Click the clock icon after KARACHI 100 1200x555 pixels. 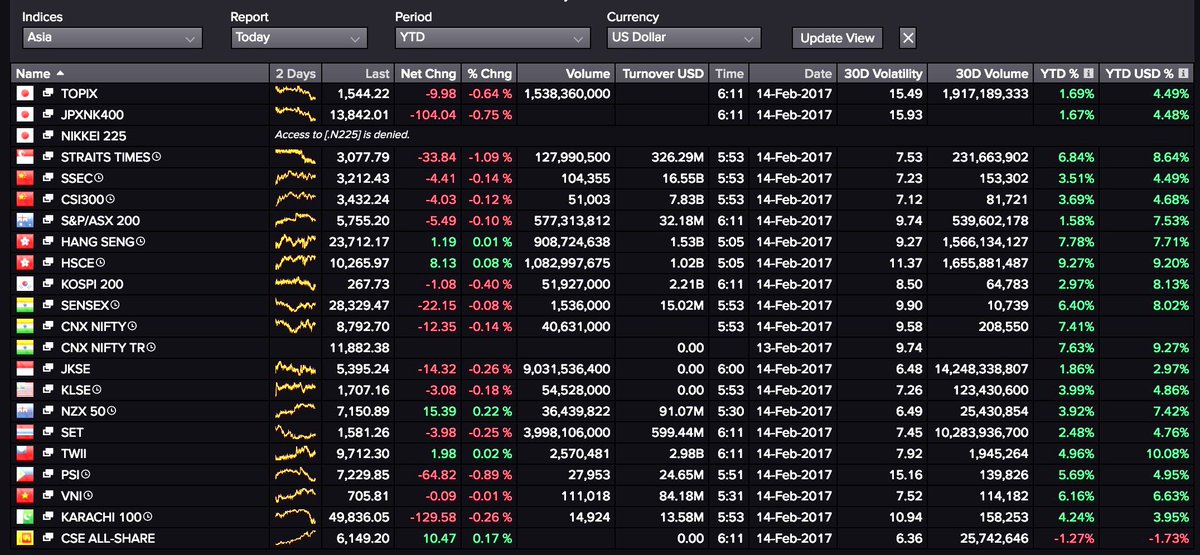(147, 517)
